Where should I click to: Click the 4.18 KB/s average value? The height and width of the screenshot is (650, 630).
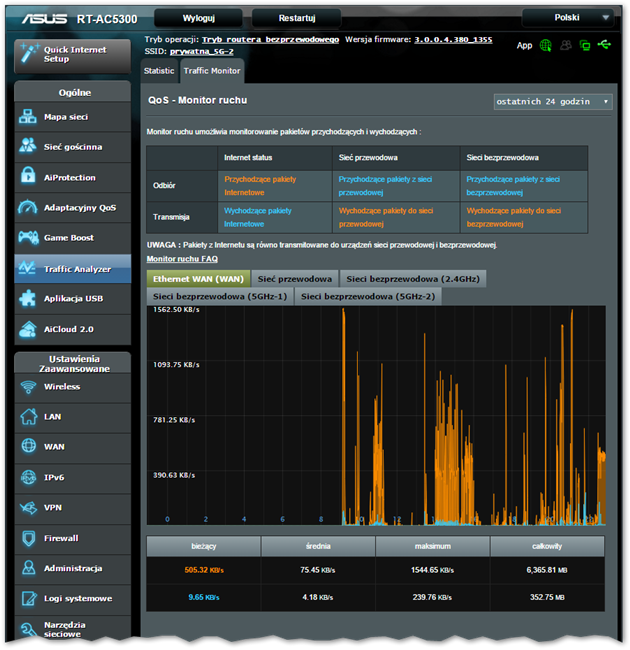coord(318,597)
